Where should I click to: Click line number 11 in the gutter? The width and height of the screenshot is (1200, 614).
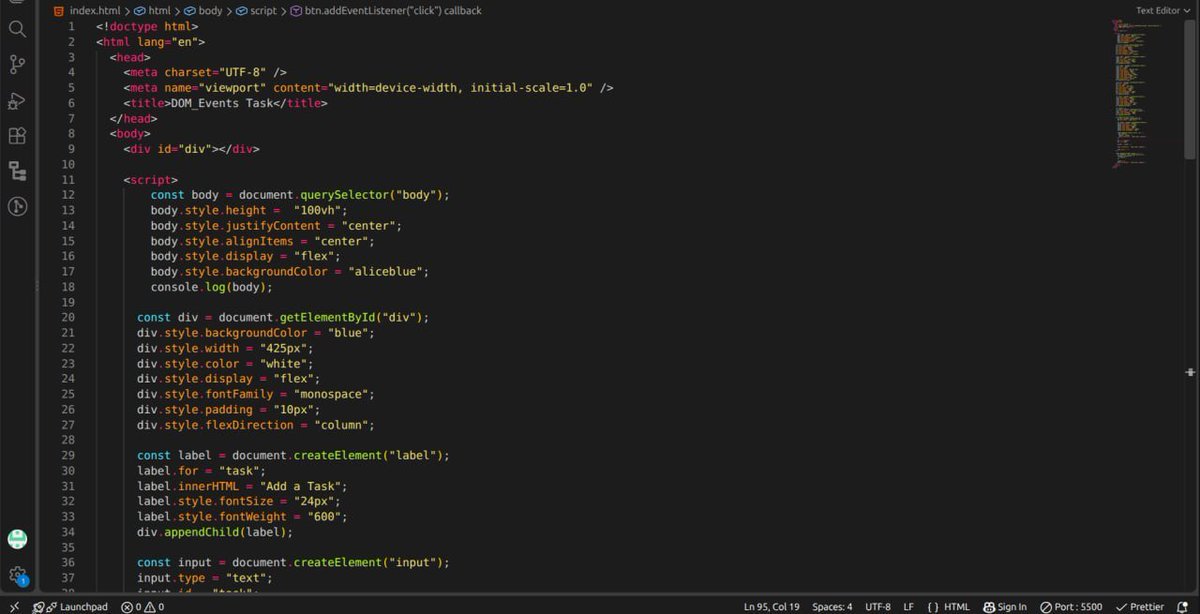(68, 180)
